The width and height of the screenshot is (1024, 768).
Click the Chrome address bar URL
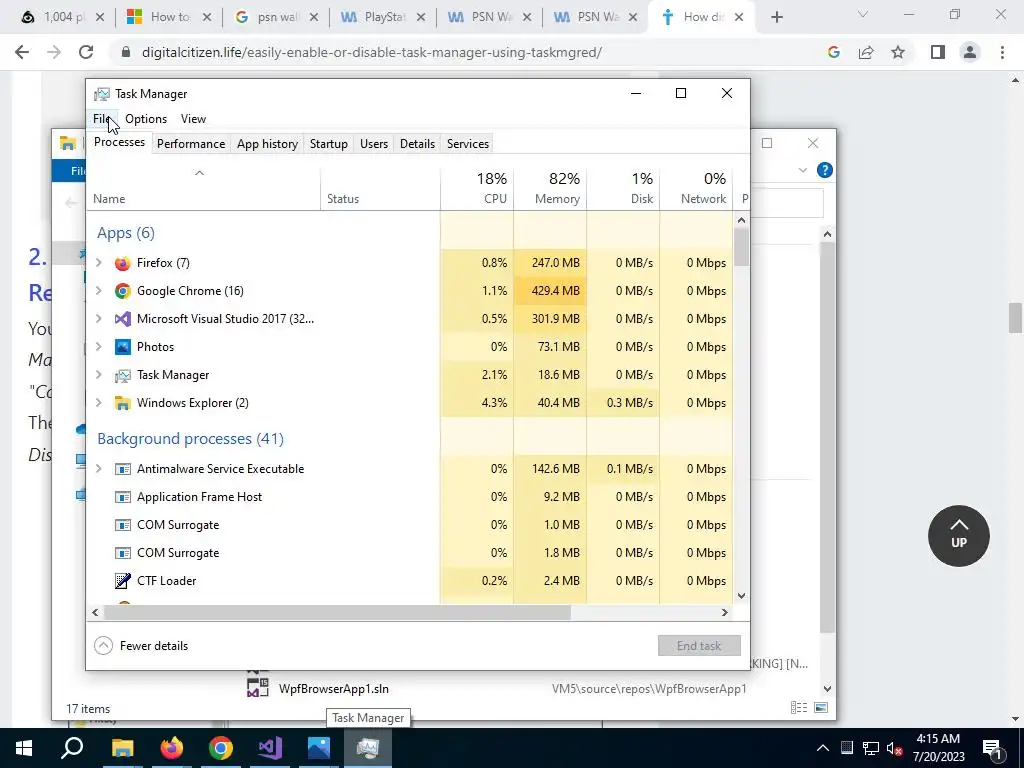[372, 52]
